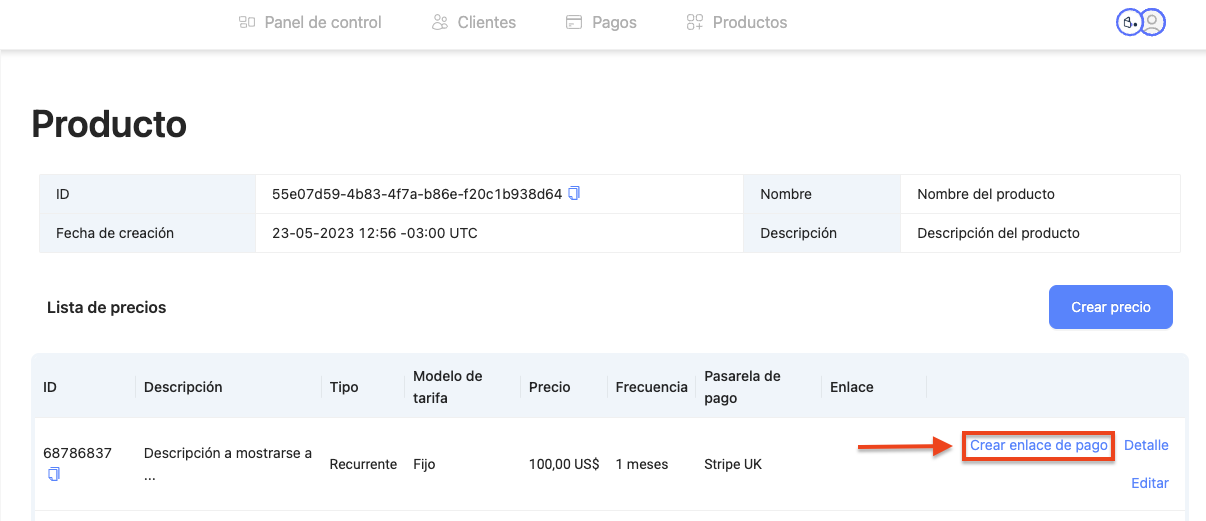Click the Pasarela de pago column header

point(742,387)
